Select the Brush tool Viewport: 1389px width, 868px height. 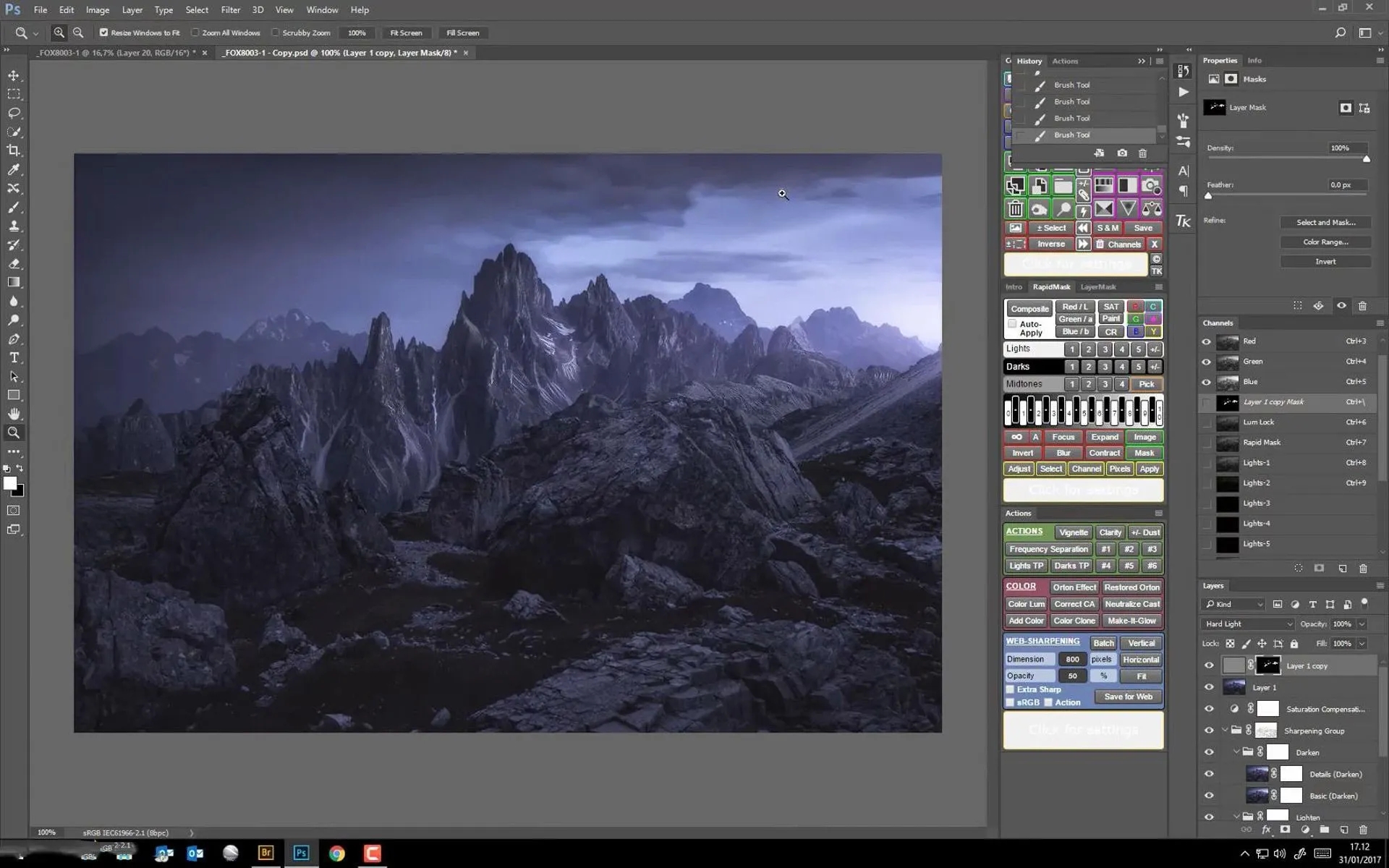(x=14, y=207)
